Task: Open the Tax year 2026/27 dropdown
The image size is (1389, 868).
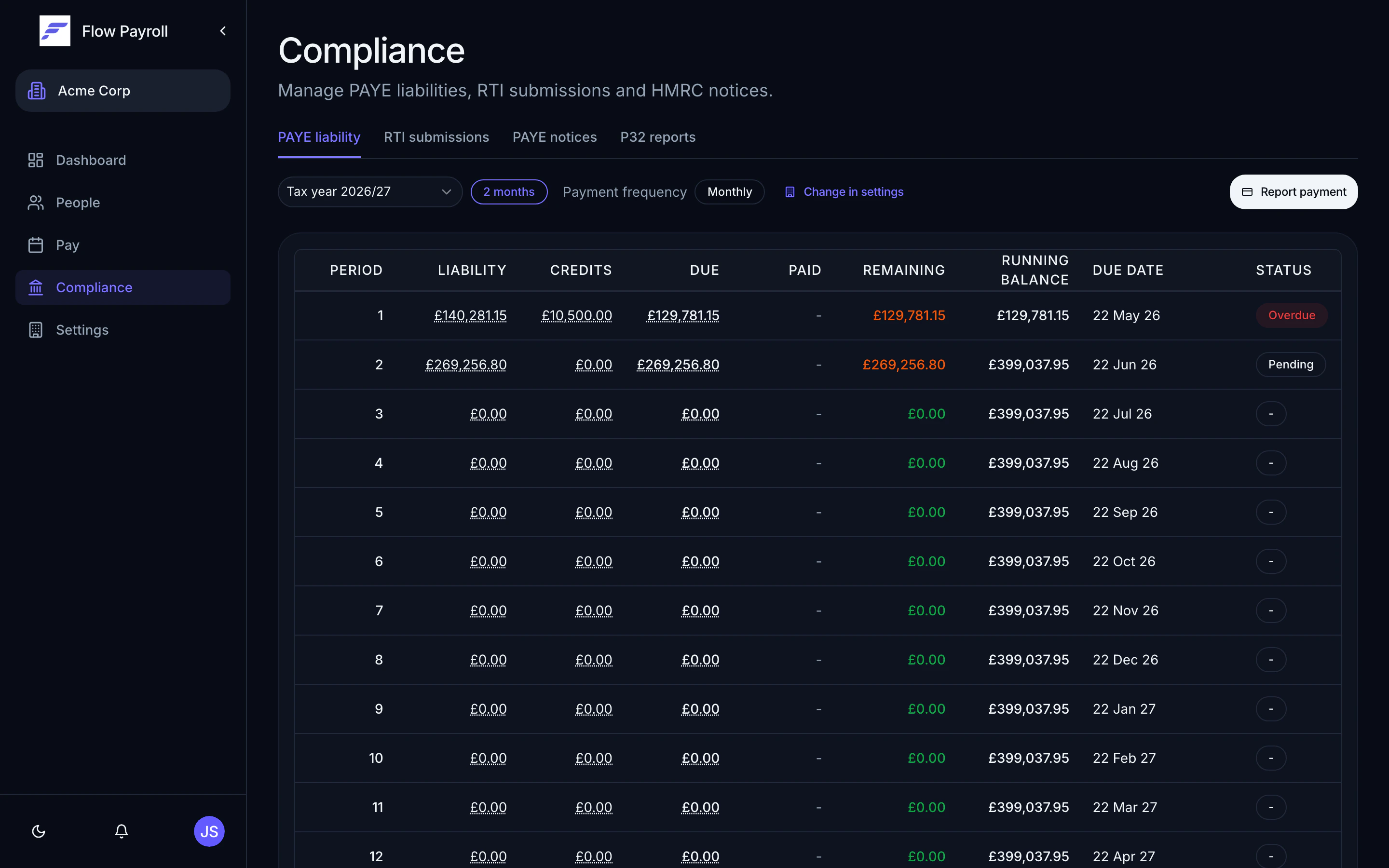Action: tap(370, 192)
